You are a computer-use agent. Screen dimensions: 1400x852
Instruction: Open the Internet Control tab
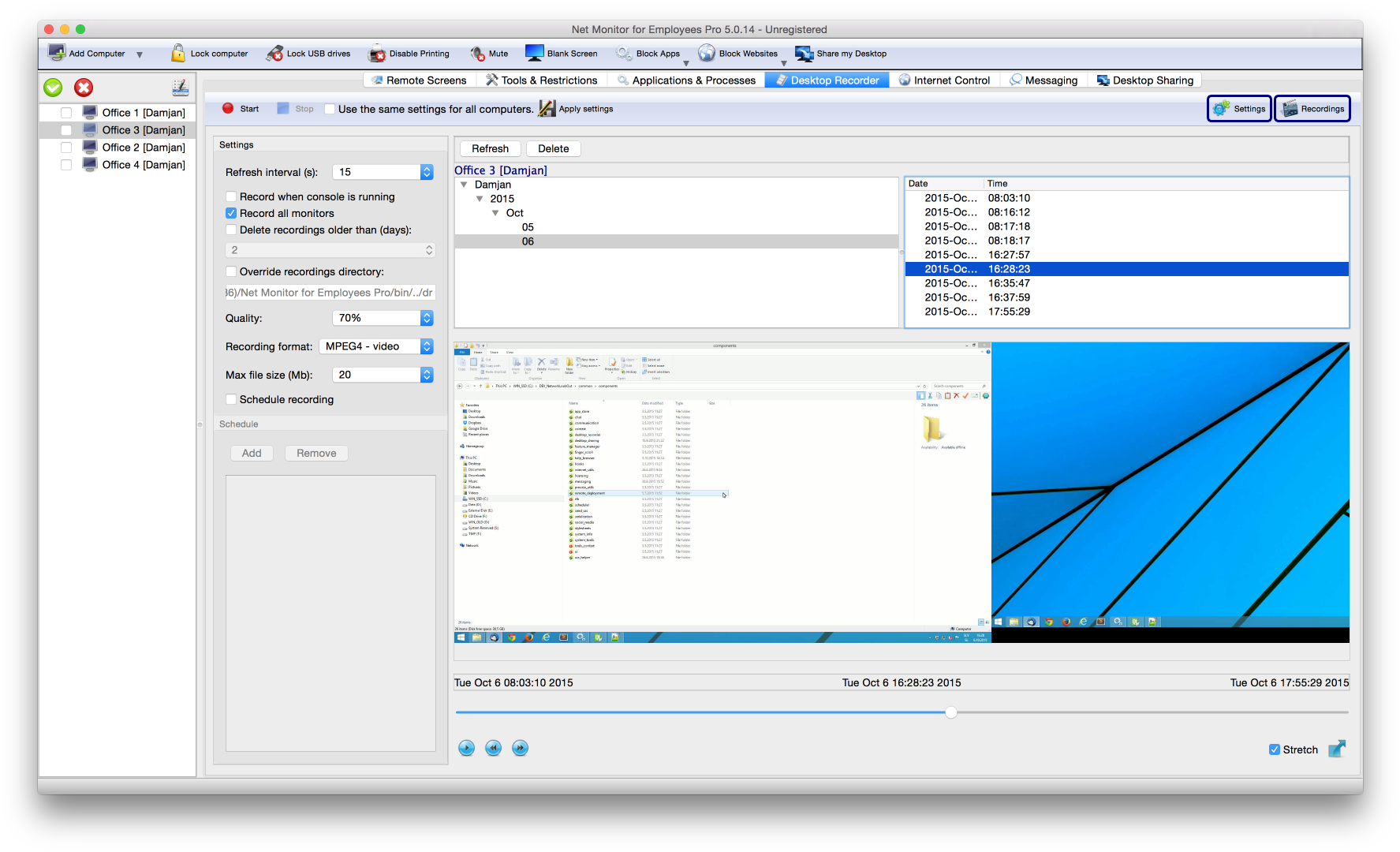[x=944, y=80]
